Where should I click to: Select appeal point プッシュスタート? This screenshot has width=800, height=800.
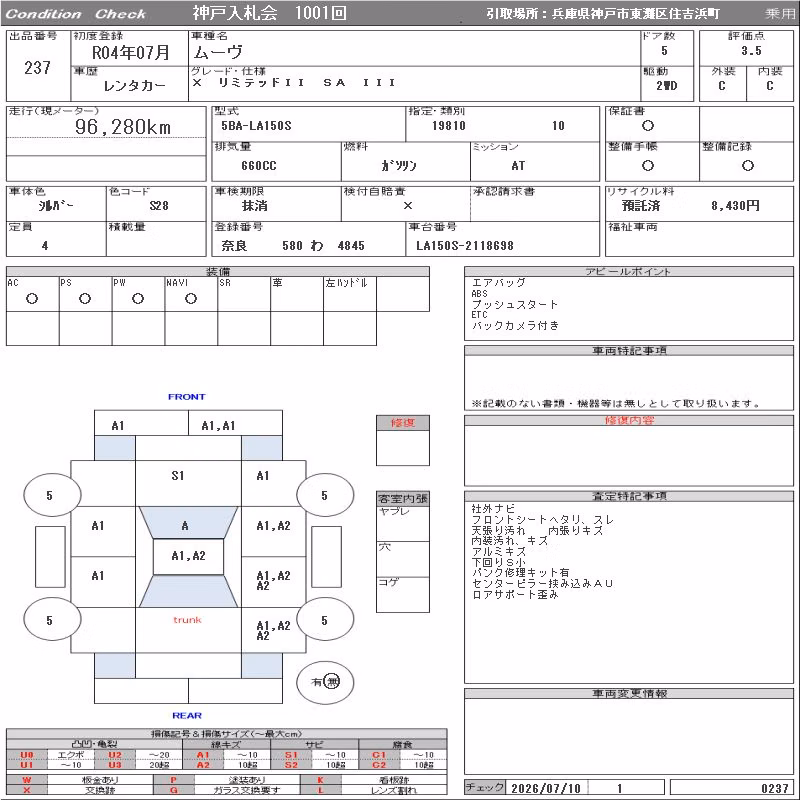(514, 305)
